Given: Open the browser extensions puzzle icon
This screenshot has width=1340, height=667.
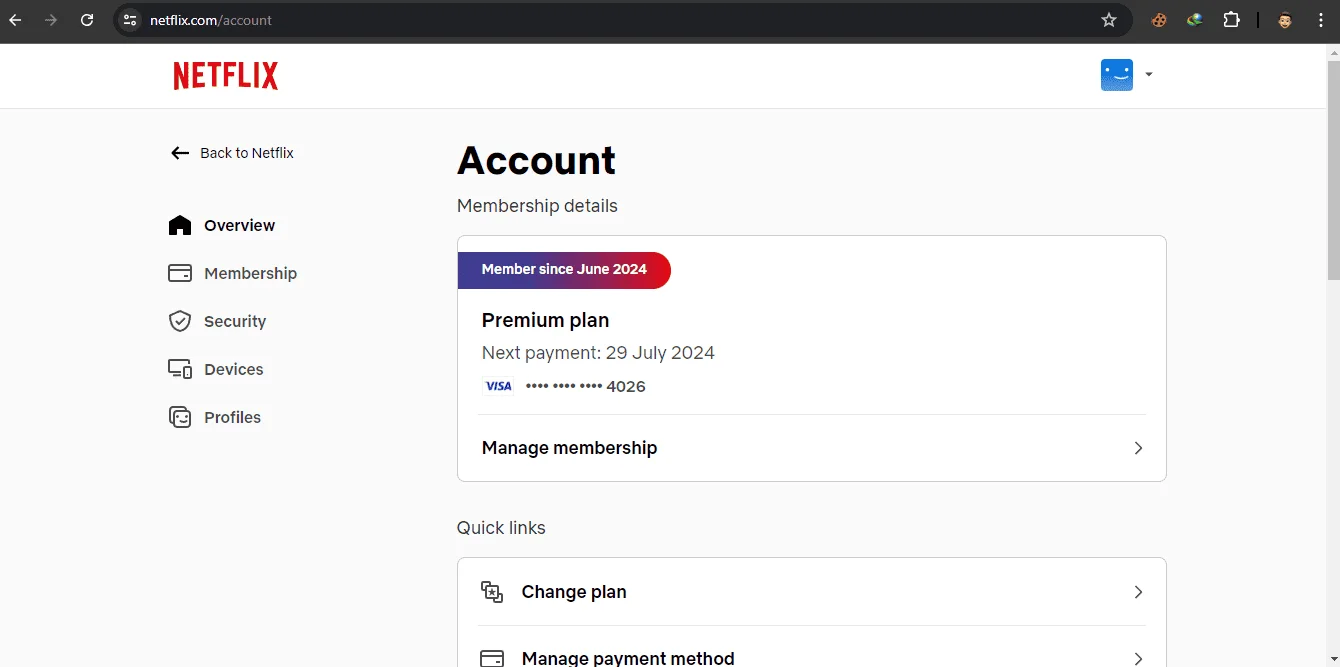Looking at the screenshot, I should click(1231, 20).
